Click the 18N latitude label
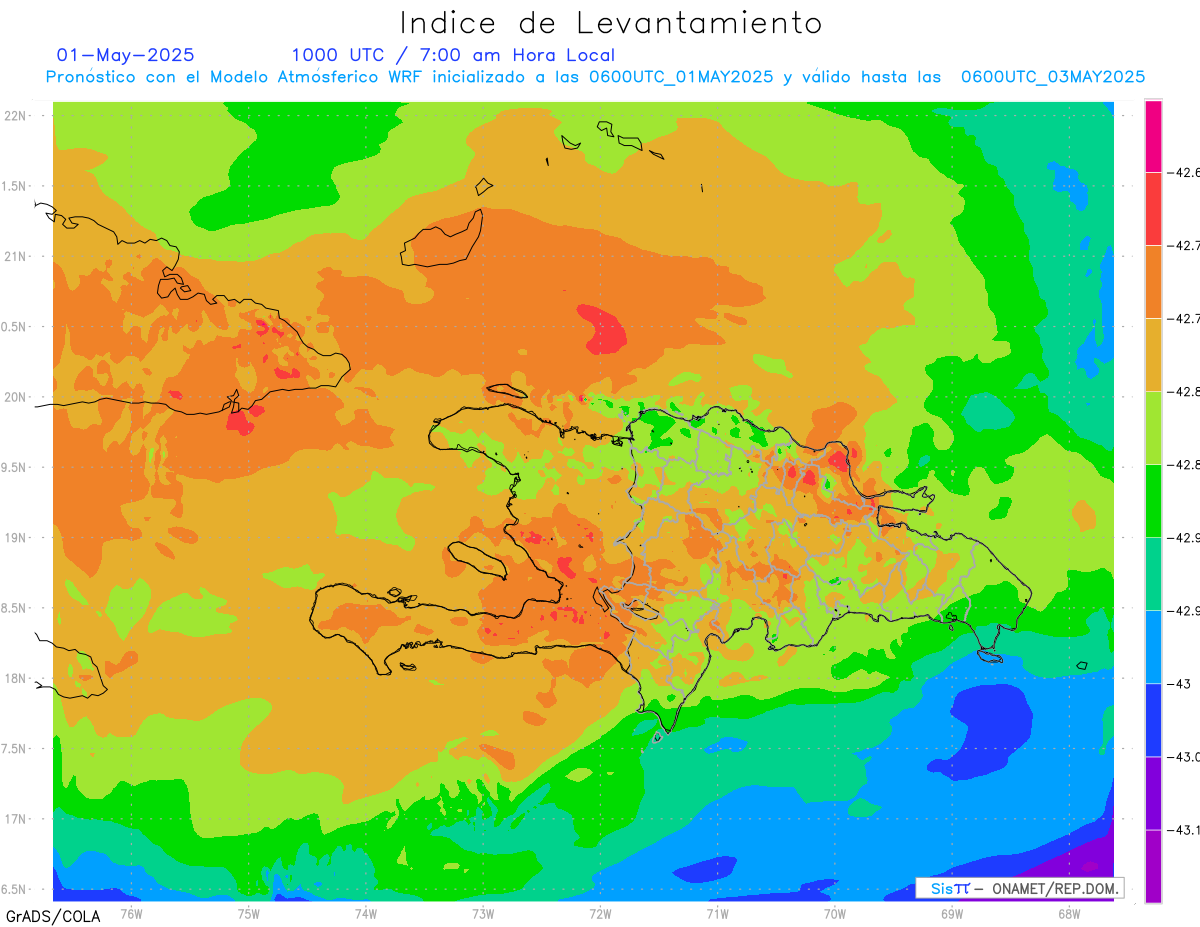This screenshot has height=927, width=1200. pyautogui.click(x=17, y=678)
